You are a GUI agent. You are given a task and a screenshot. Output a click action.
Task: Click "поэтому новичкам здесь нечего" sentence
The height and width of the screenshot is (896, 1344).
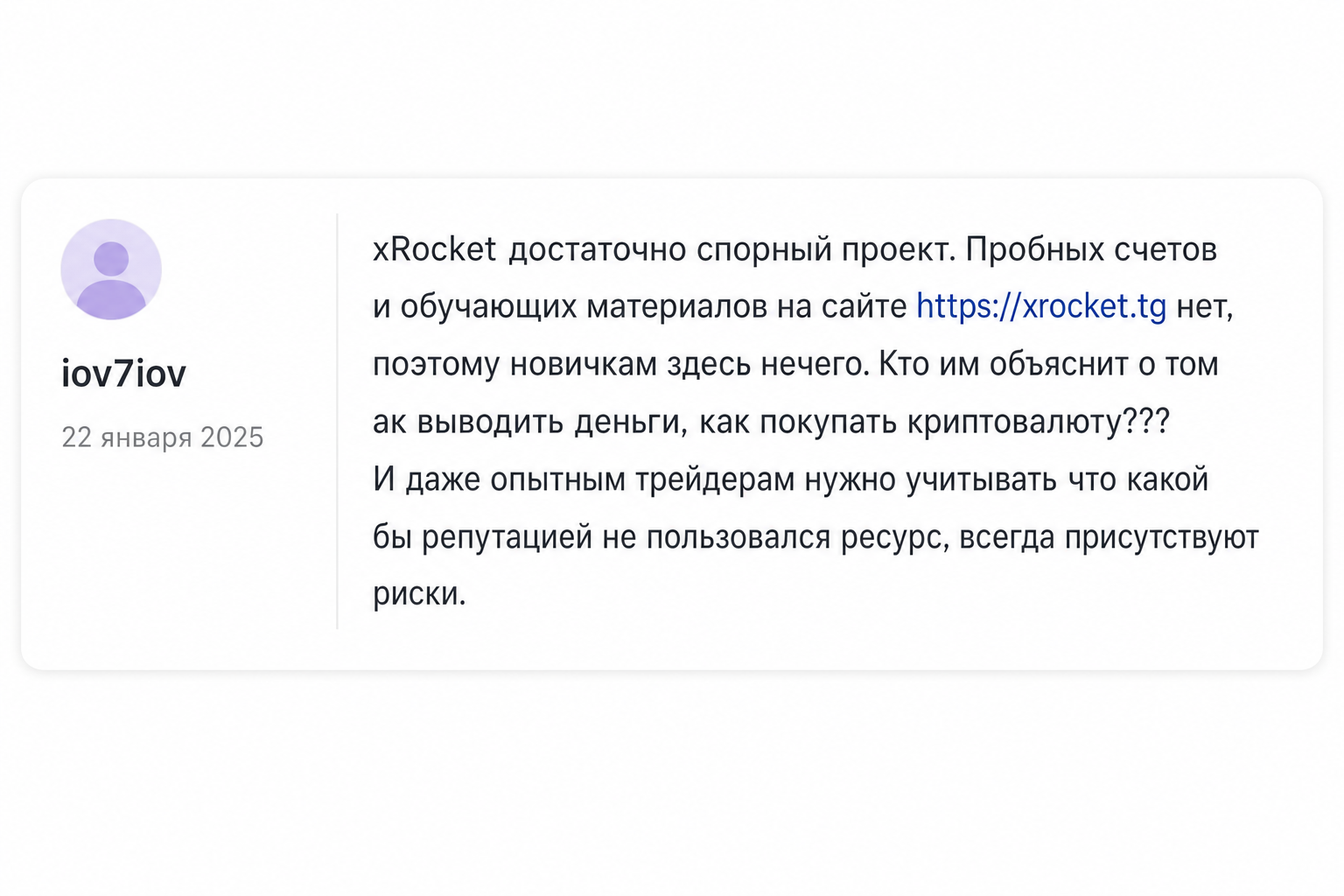[621, 364]
